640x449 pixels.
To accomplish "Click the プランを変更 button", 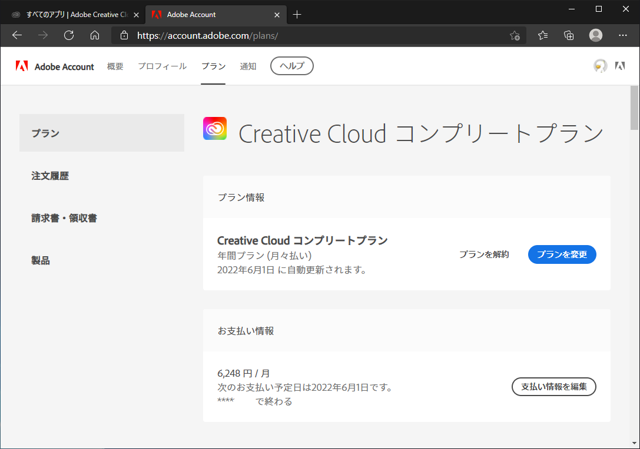I will 562,254.
